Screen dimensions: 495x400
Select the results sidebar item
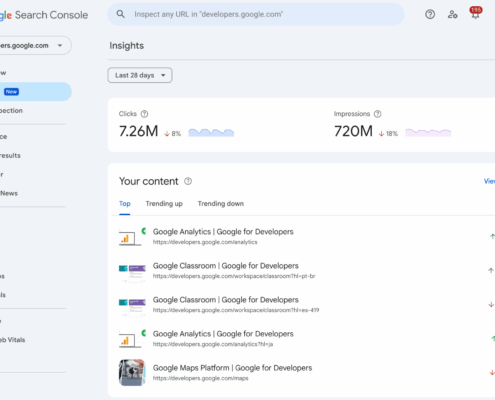point(10,156)
